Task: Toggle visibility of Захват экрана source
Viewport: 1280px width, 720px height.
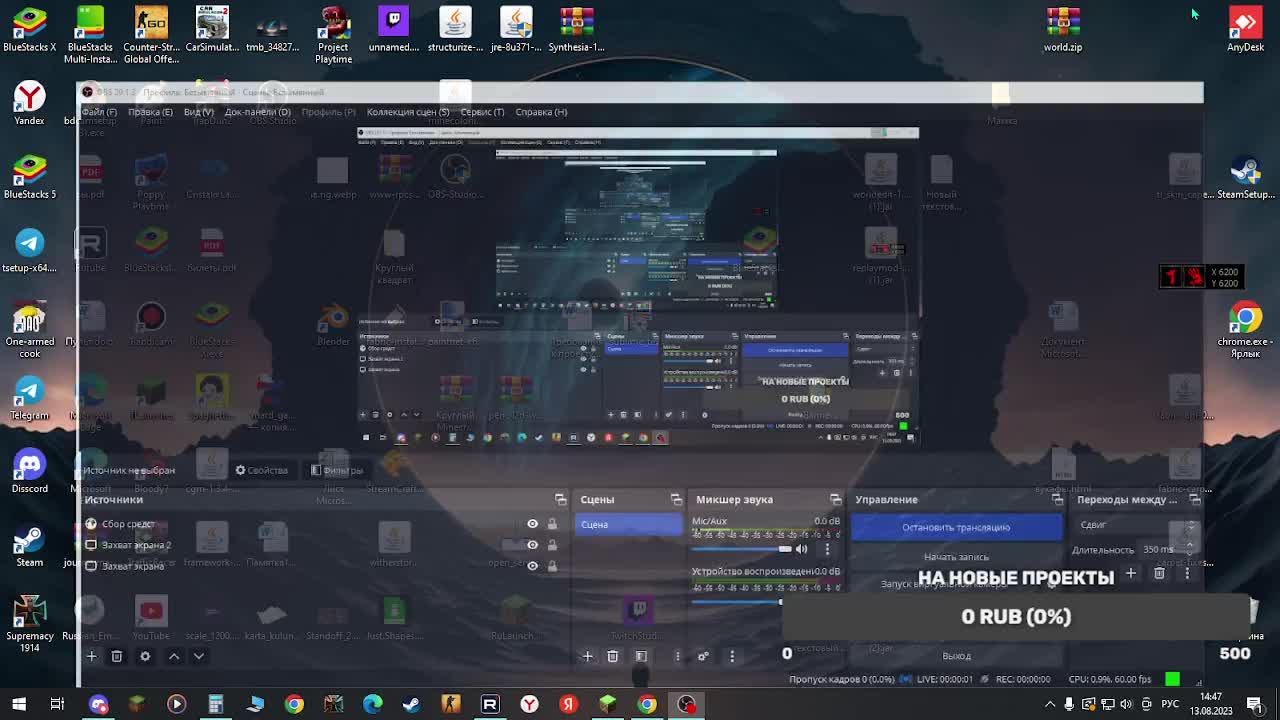Action: tap(532, 566)
